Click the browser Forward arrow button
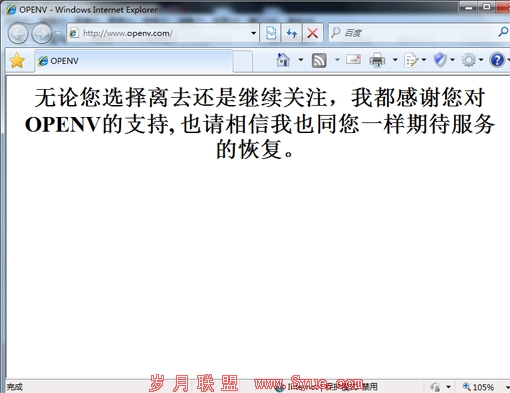Image resolution: width=510 pixels, height=393 pixels. pos(42,33)
